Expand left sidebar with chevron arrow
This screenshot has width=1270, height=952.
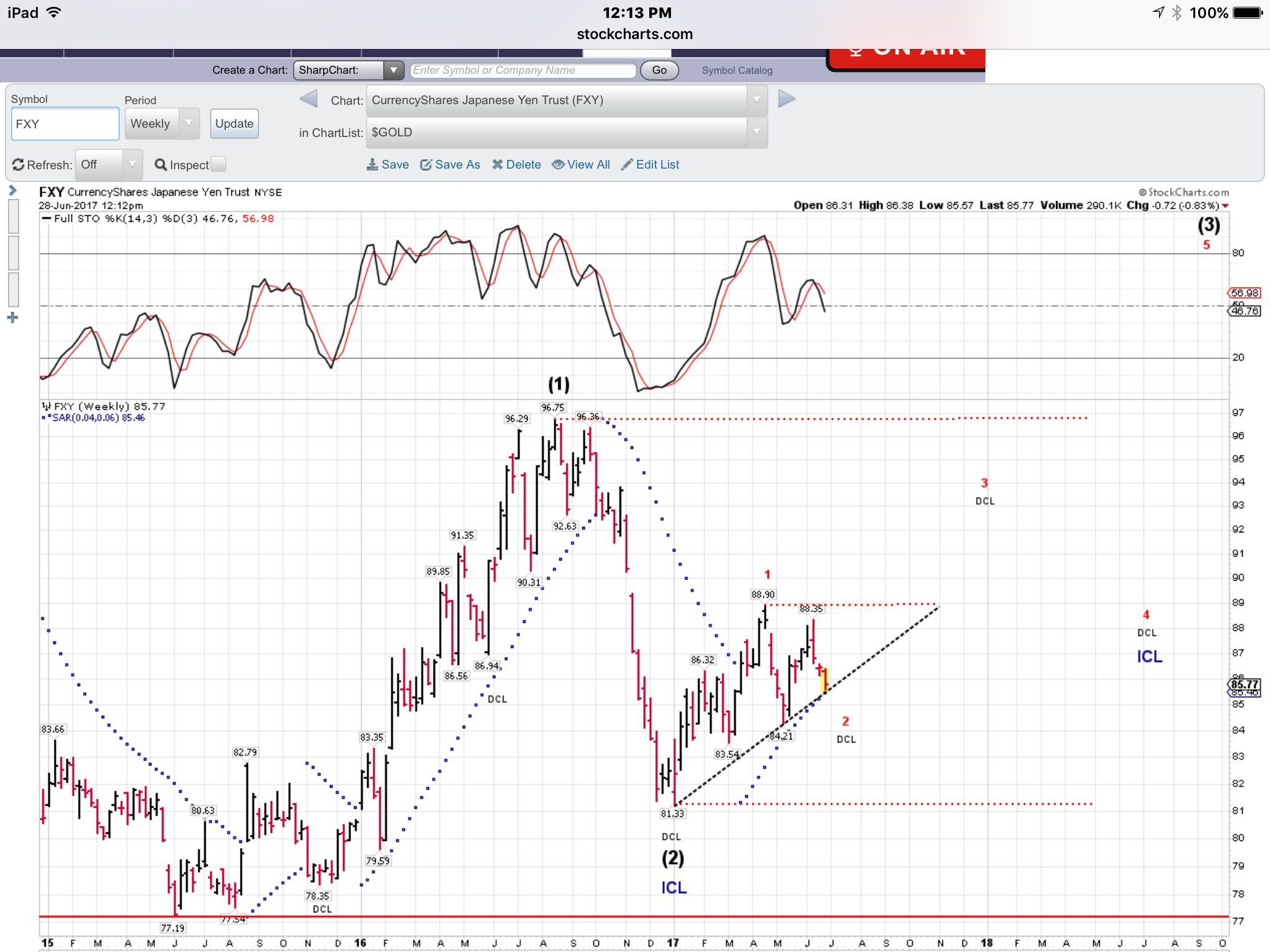[x=12, y=191]
